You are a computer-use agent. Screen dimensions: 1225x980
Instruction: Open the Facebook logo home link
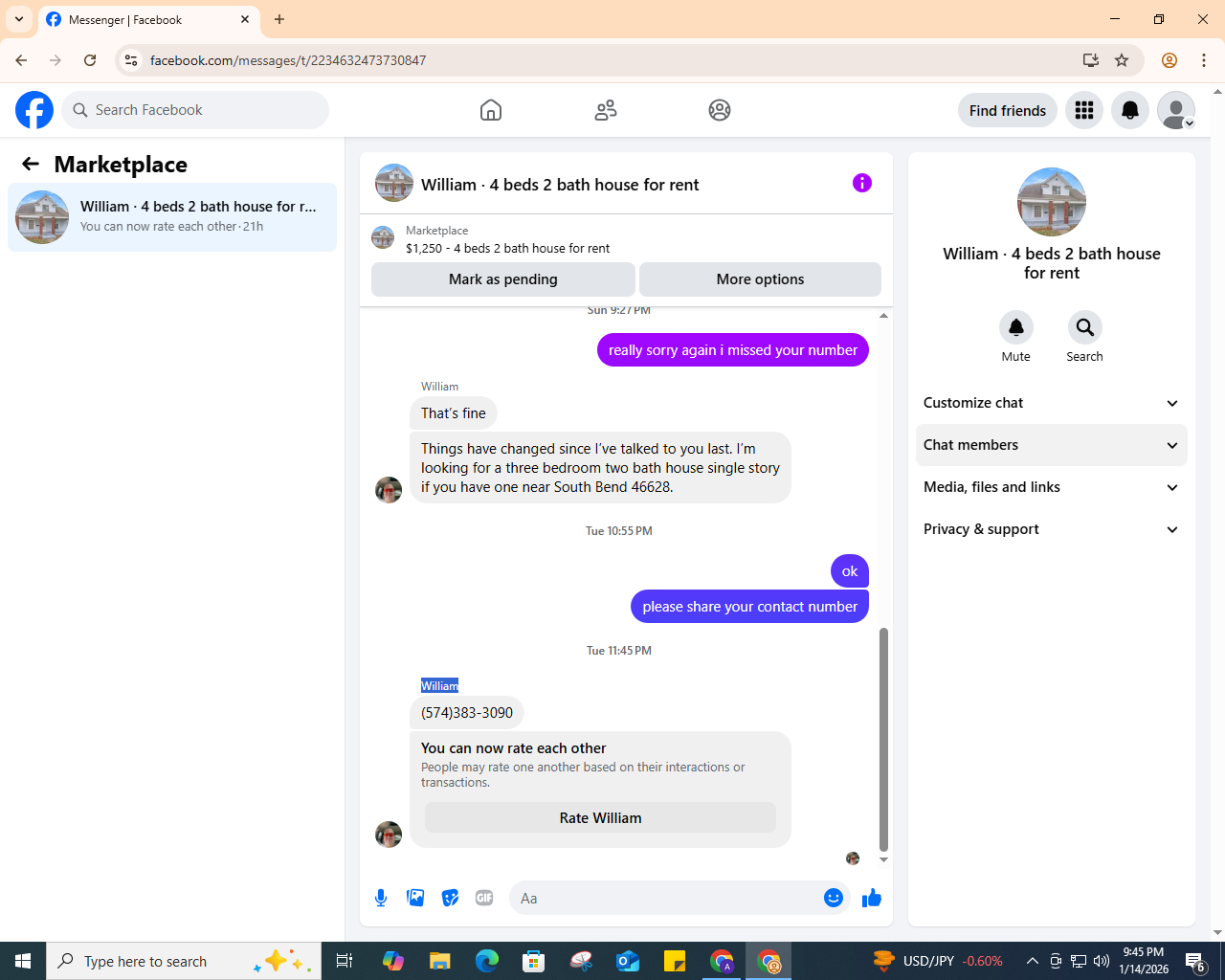click(34, 110)
